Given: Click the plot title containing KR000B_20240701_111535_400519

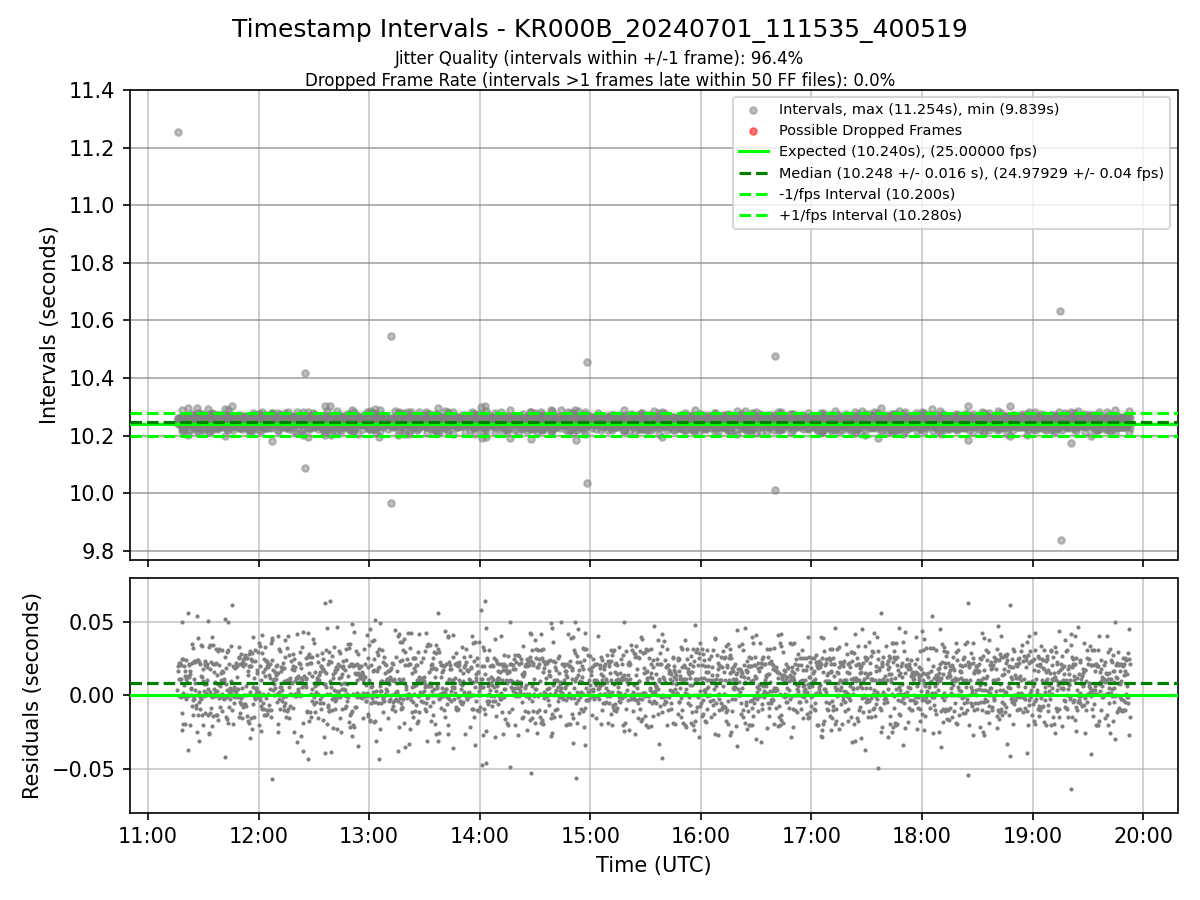Looking at the screenshot, I should coord(600,29).
